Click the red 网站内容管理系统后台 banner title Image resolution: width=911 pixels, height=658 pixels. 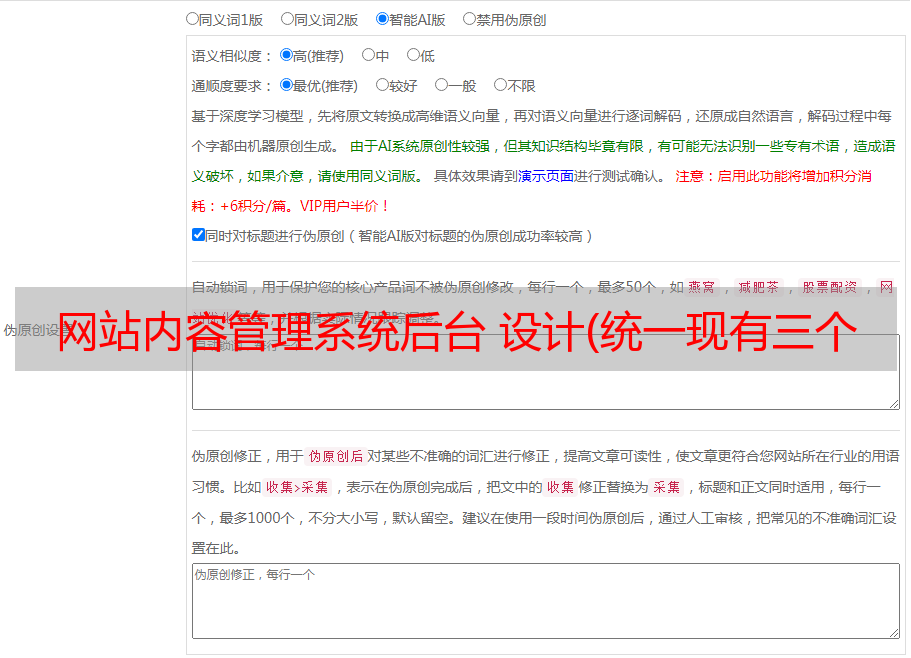pyautogui.click(x=456, y=331)
